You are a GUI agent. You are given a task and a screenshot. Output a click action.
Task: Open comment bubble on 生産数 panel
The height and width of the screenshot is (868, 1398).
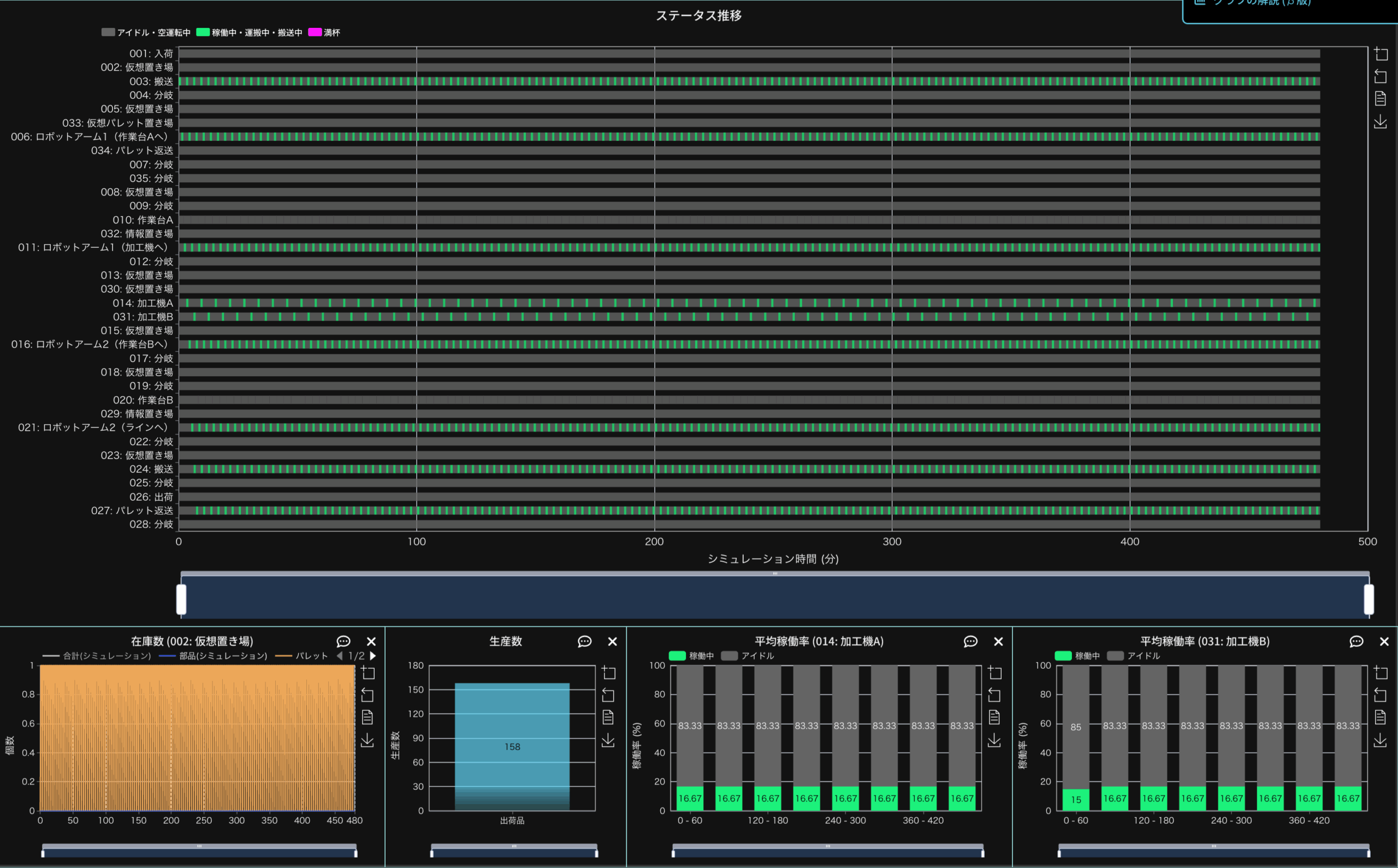point(584,641)
